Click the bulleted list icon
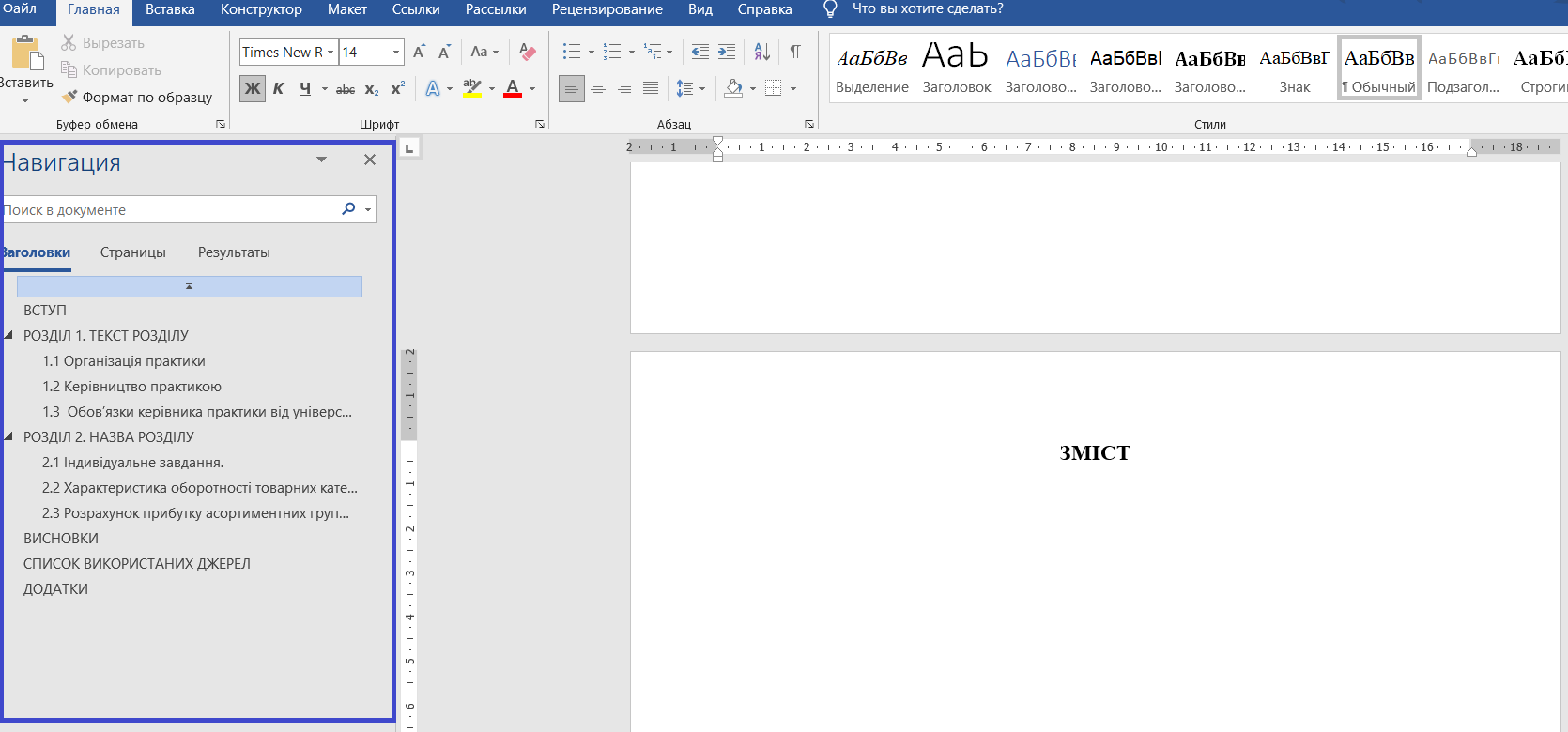This screenshot has height=732, width=1568. click(x=572, y=52)
